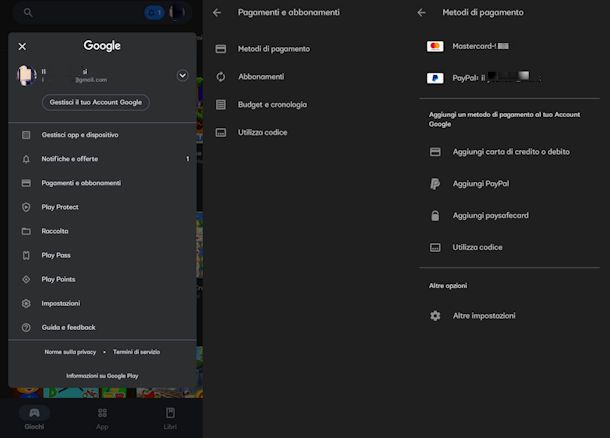Click the account profile picture
Screen dimensions: 610x438
pyautogui.click(x=27, y=75)
